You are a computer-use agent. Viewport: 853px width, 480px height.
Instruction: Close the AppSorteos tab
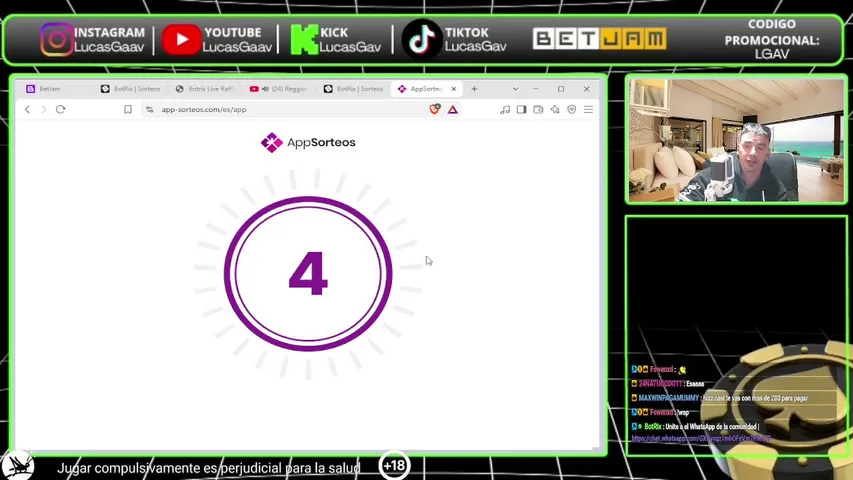[x=454, y=89]
